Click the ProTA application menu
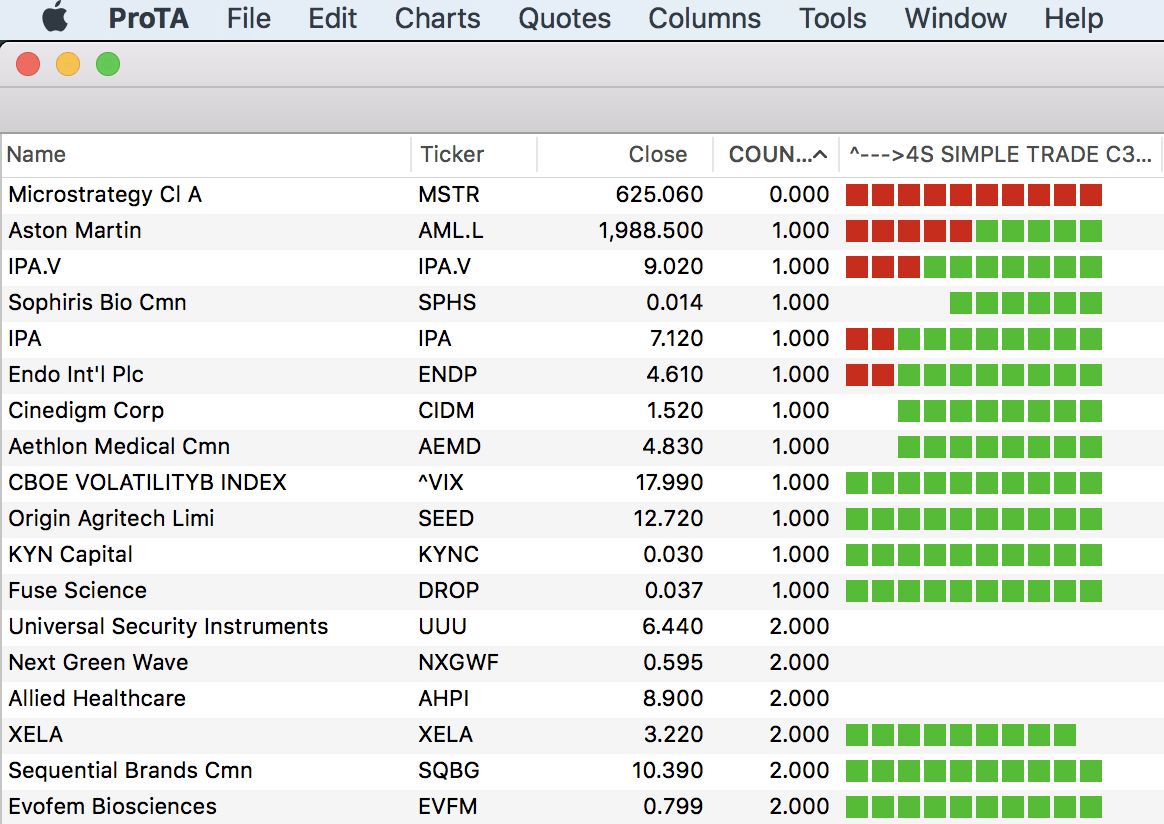The image size is (1164, 824). [x=148, y=18]
